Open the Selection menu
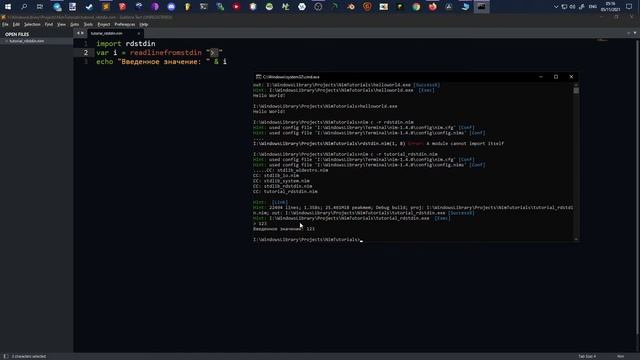The width and height of the screenshot is (640, 360). tap(32, 24)
